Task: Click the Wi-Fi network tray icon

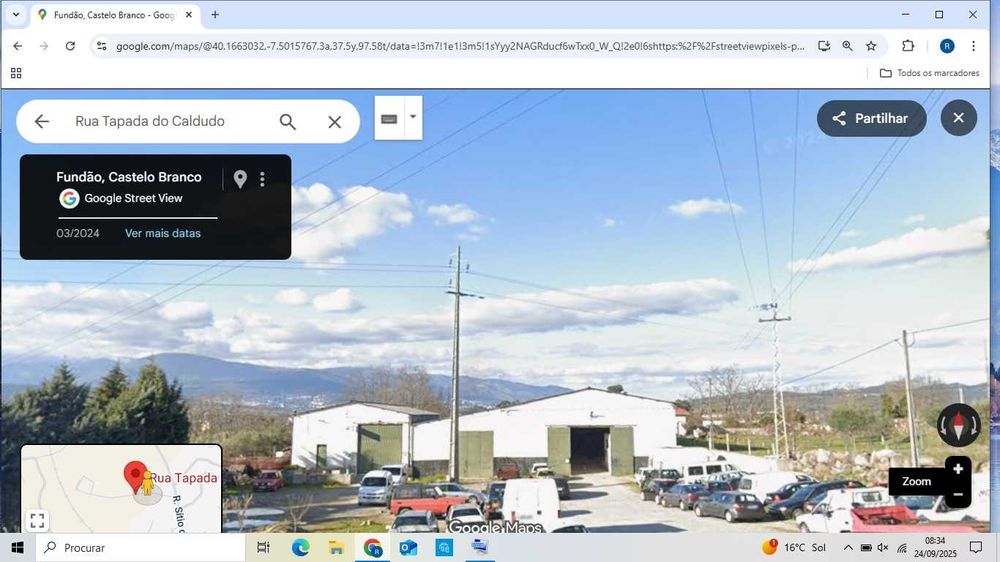Action: (902, 547)
